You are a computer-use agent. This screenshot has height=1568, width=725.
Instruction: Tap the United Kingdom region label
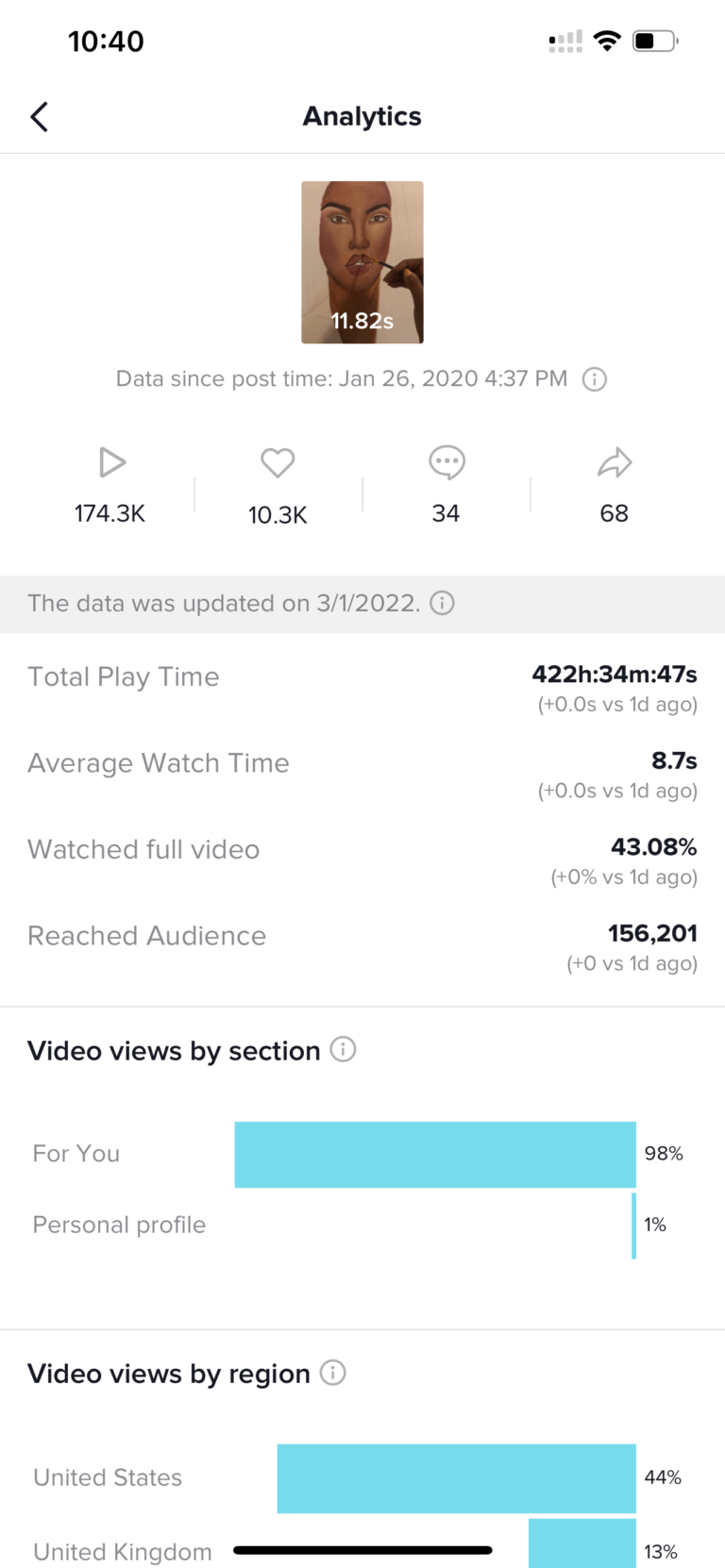click(123, 1552)
